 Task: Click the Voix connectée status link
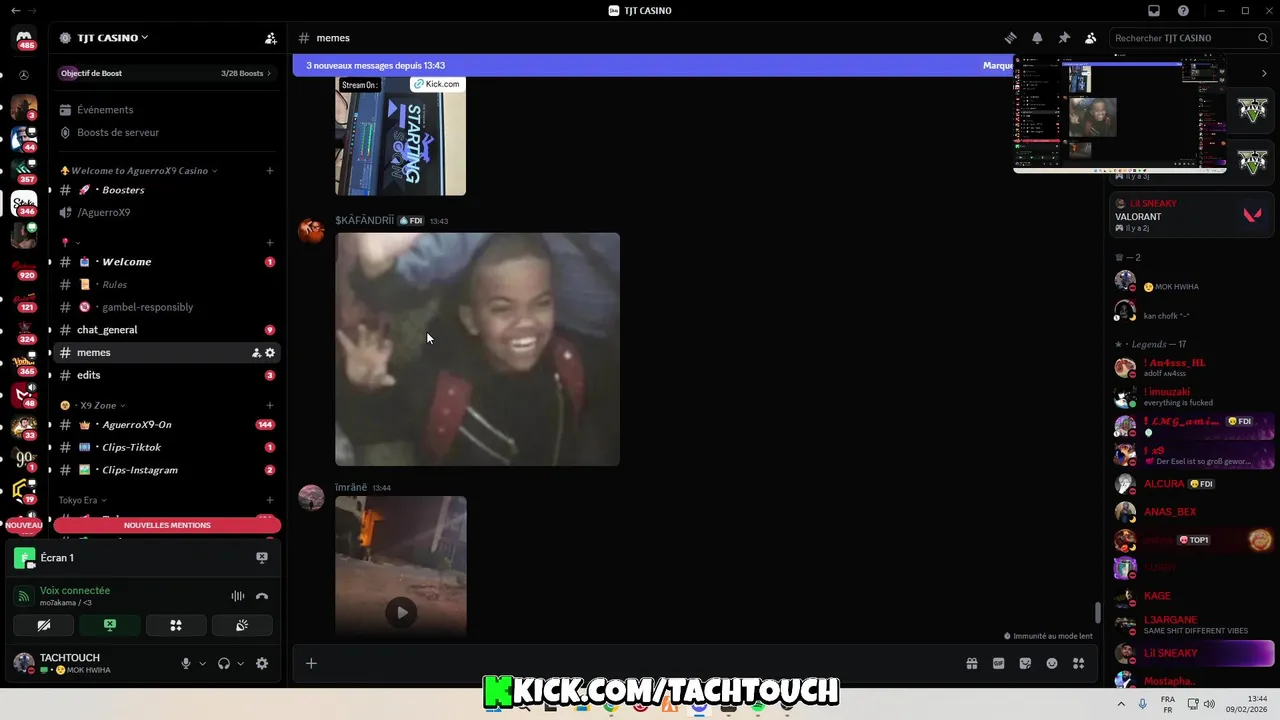(75, 591)
